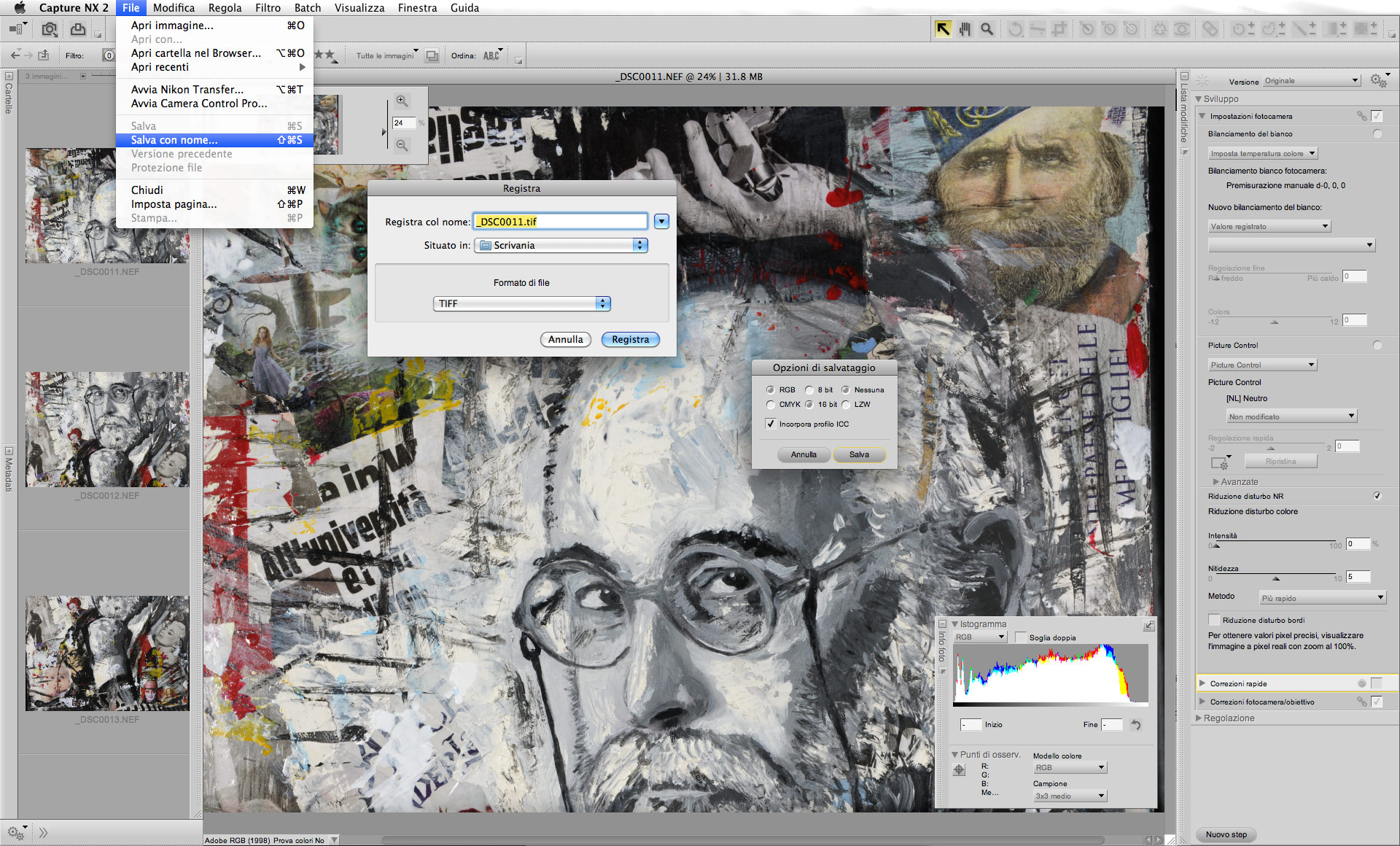Click Nuovo step button
The width and height of the screenshot is (1400, 846).
[1226, 834]
